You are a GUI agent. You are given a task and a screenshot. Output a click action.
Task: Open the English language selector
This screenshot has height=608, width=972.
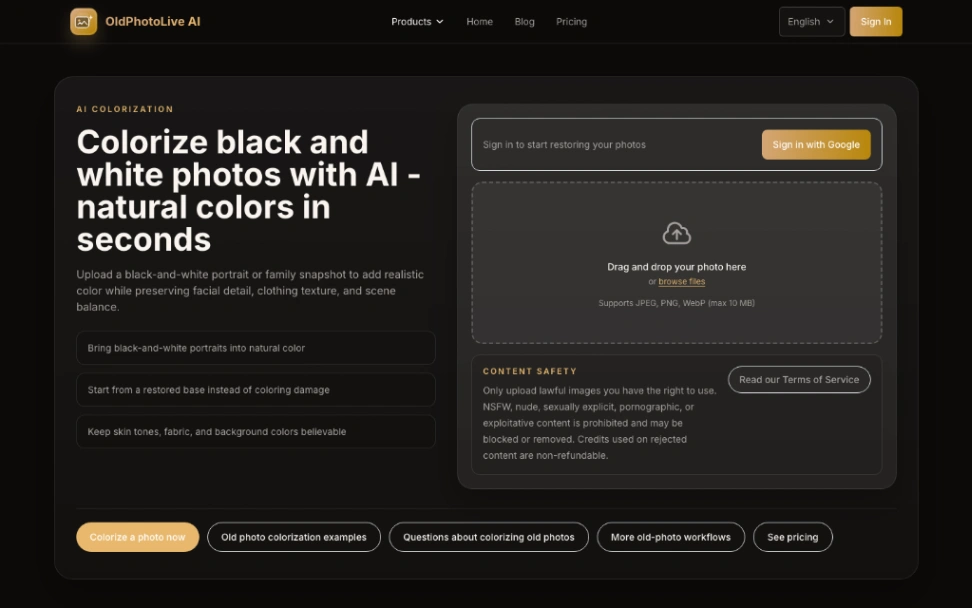pos(811,22)
